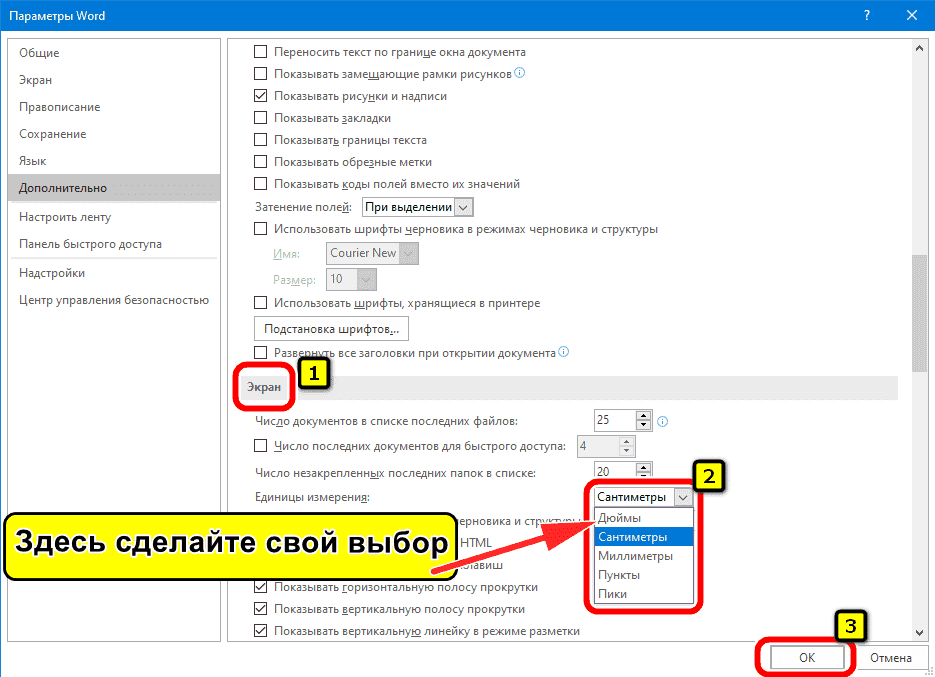This screenshot has width=935, height=677.
Task: Click info icon beside recent files count
Action: (662, 421)
